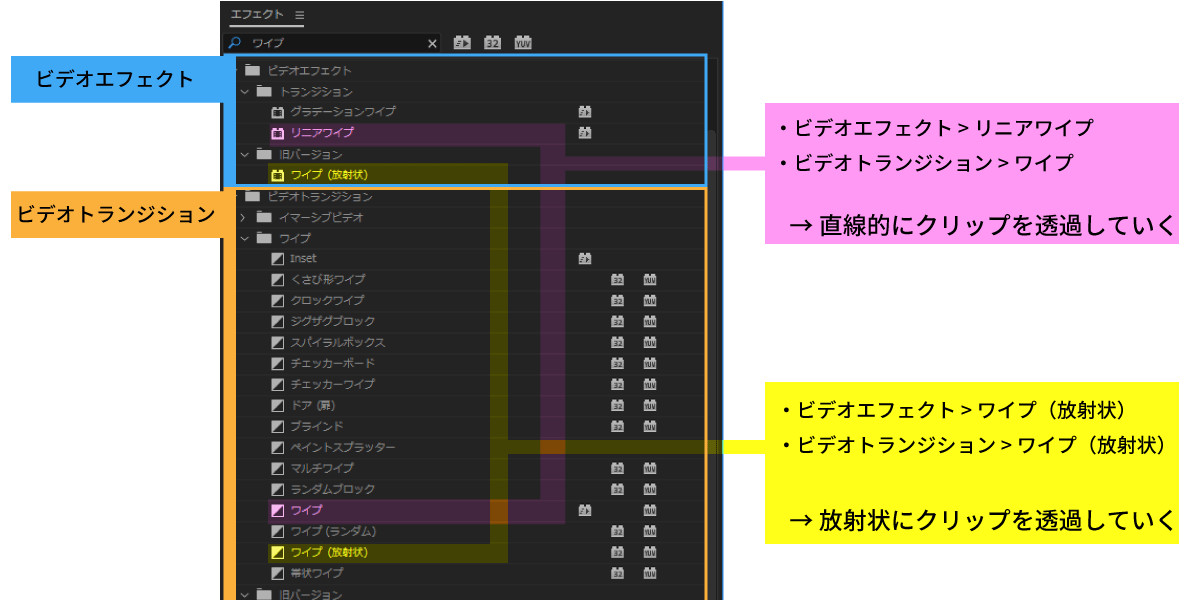Toggle the YUV effects filter button
The image size is (1200, 600).
523,43
